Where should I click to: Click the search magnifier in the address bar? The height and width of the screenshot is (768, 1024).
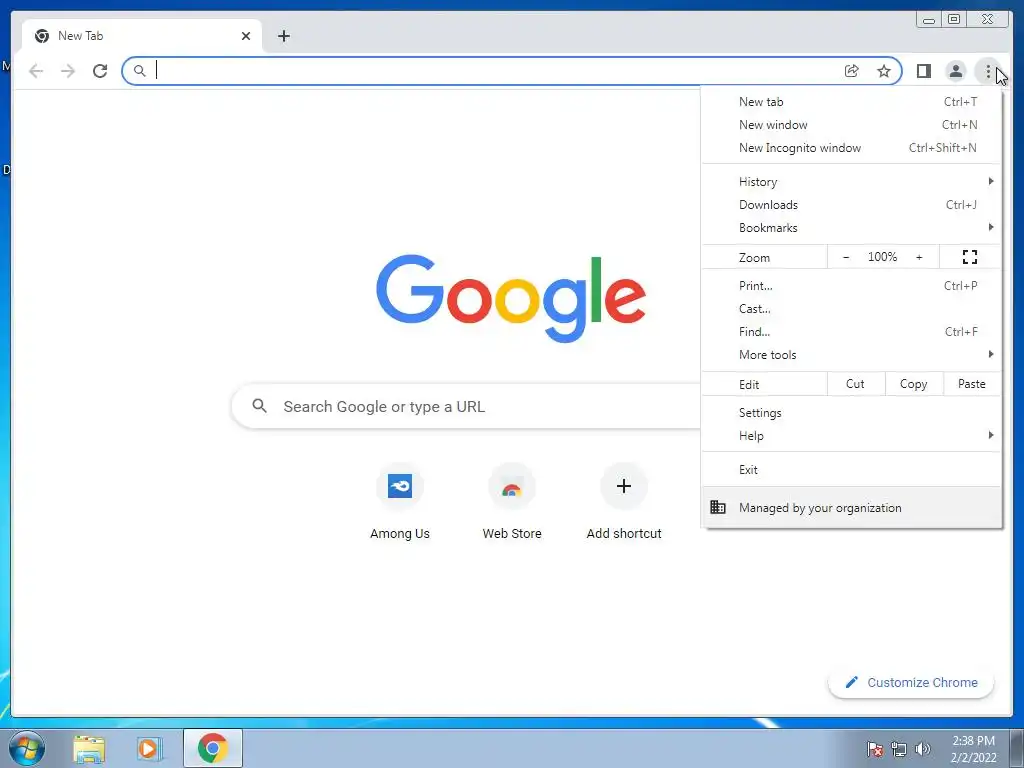139,71
